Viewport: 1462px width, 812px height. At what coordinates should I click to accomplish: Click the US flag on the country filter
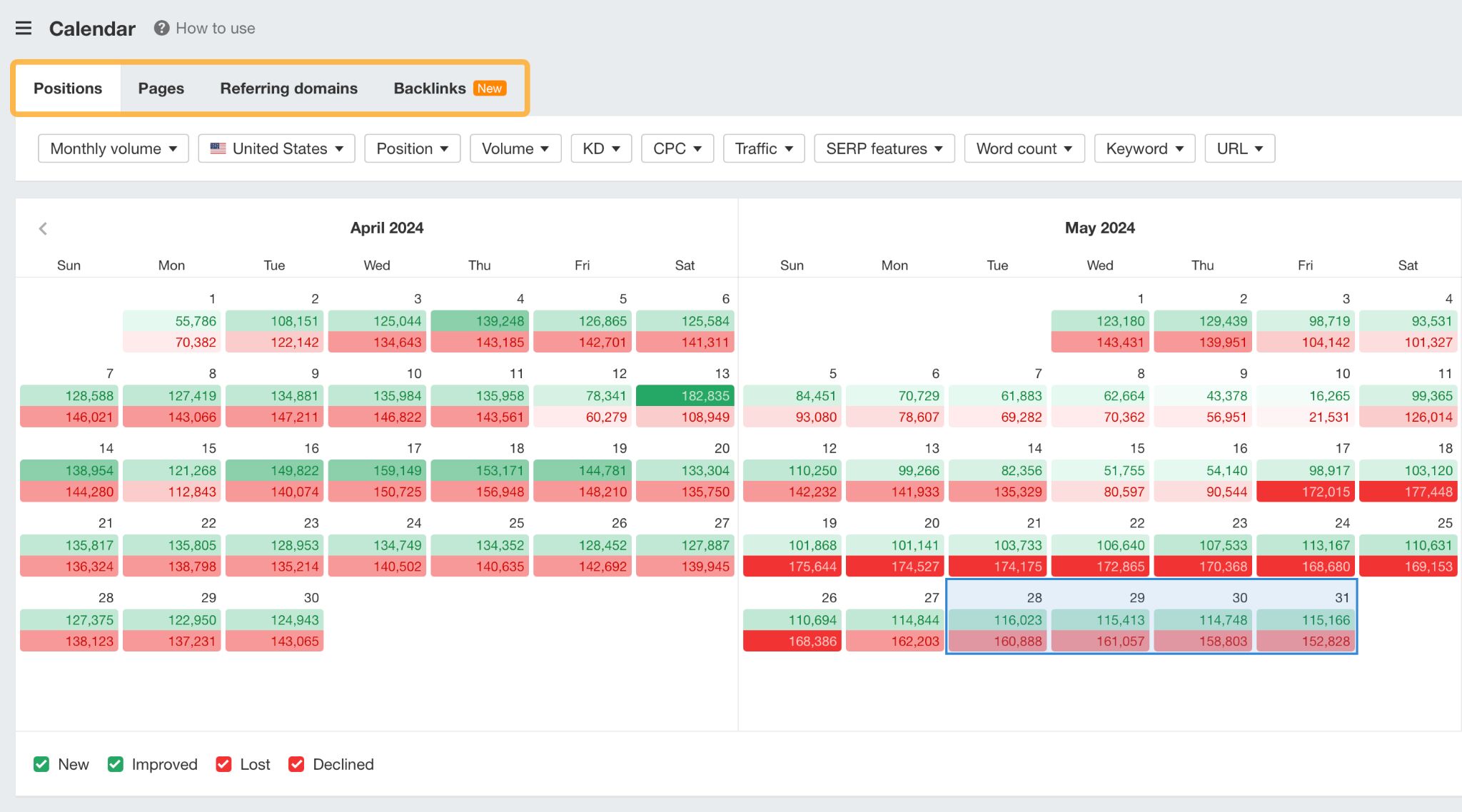pos(219,148)
